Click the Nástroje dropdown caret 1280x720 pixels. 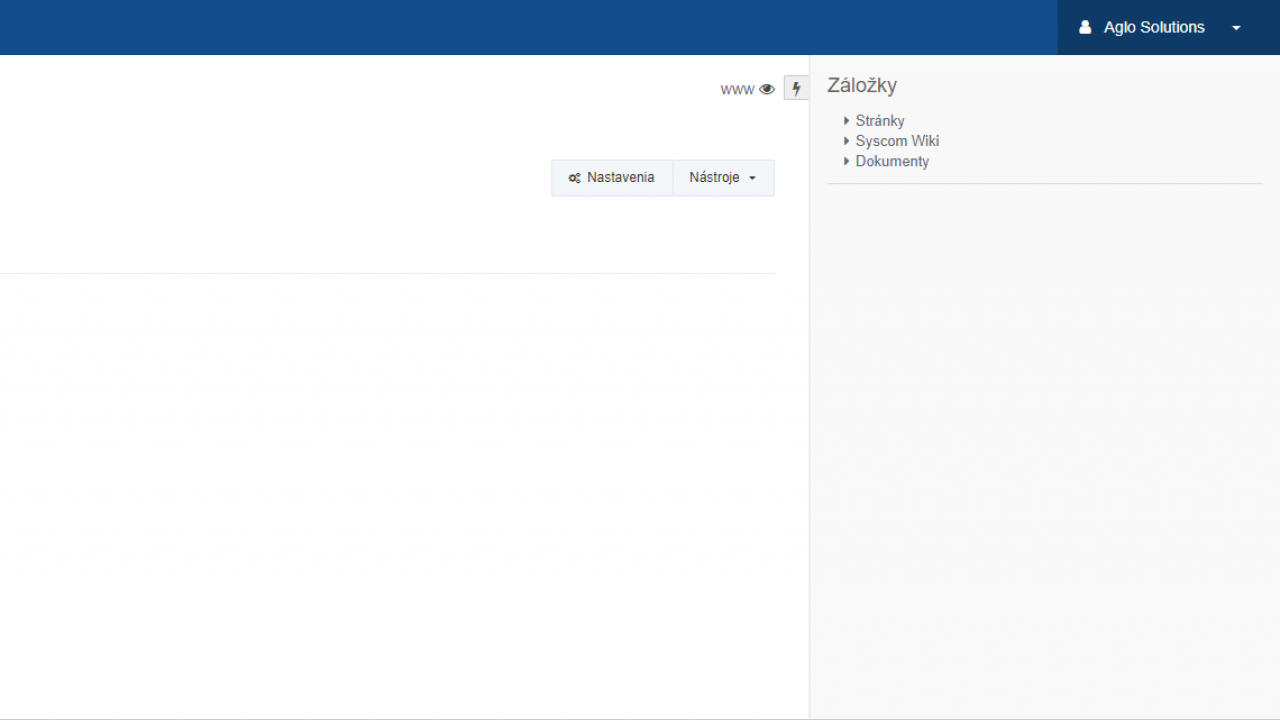pyautogui.click(x=752, y=178)
